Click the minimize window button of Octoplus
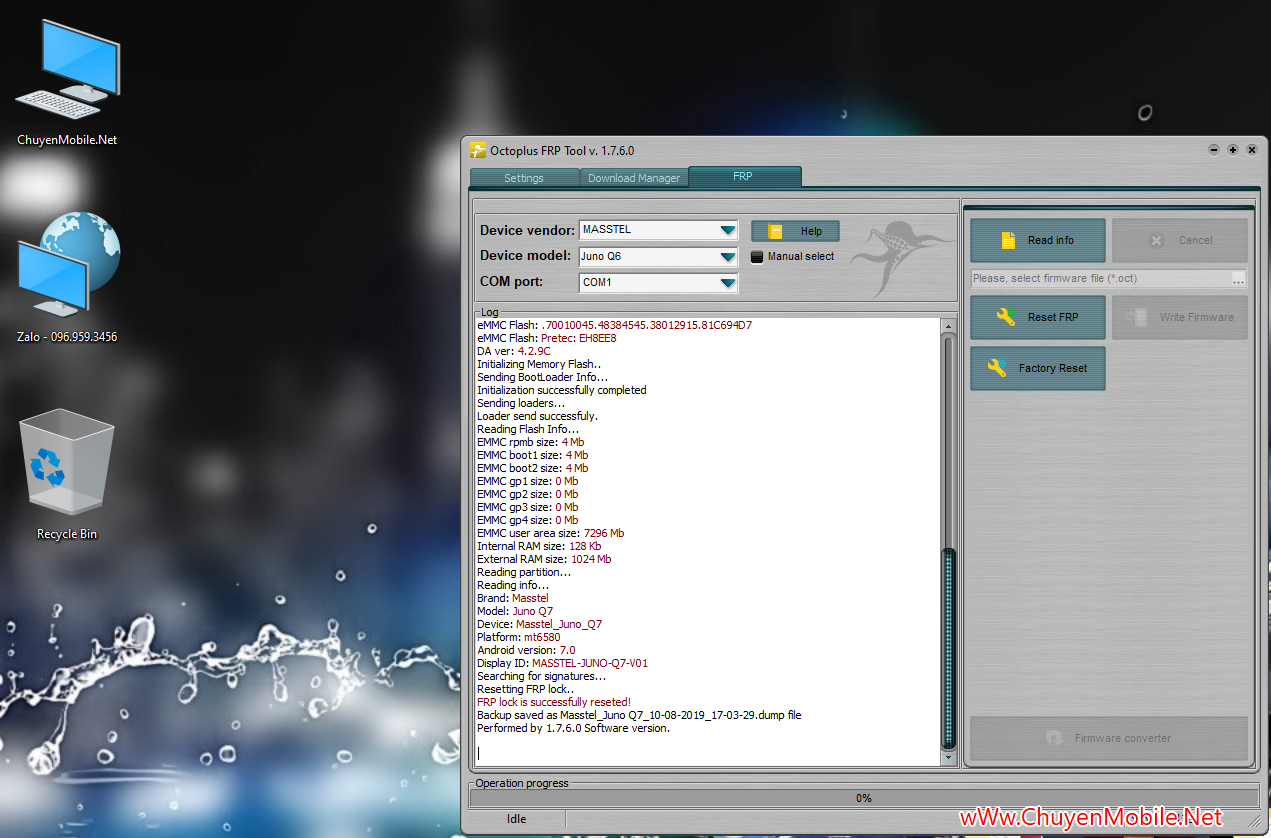The image size is (1271, 838). pos(1214,150)
